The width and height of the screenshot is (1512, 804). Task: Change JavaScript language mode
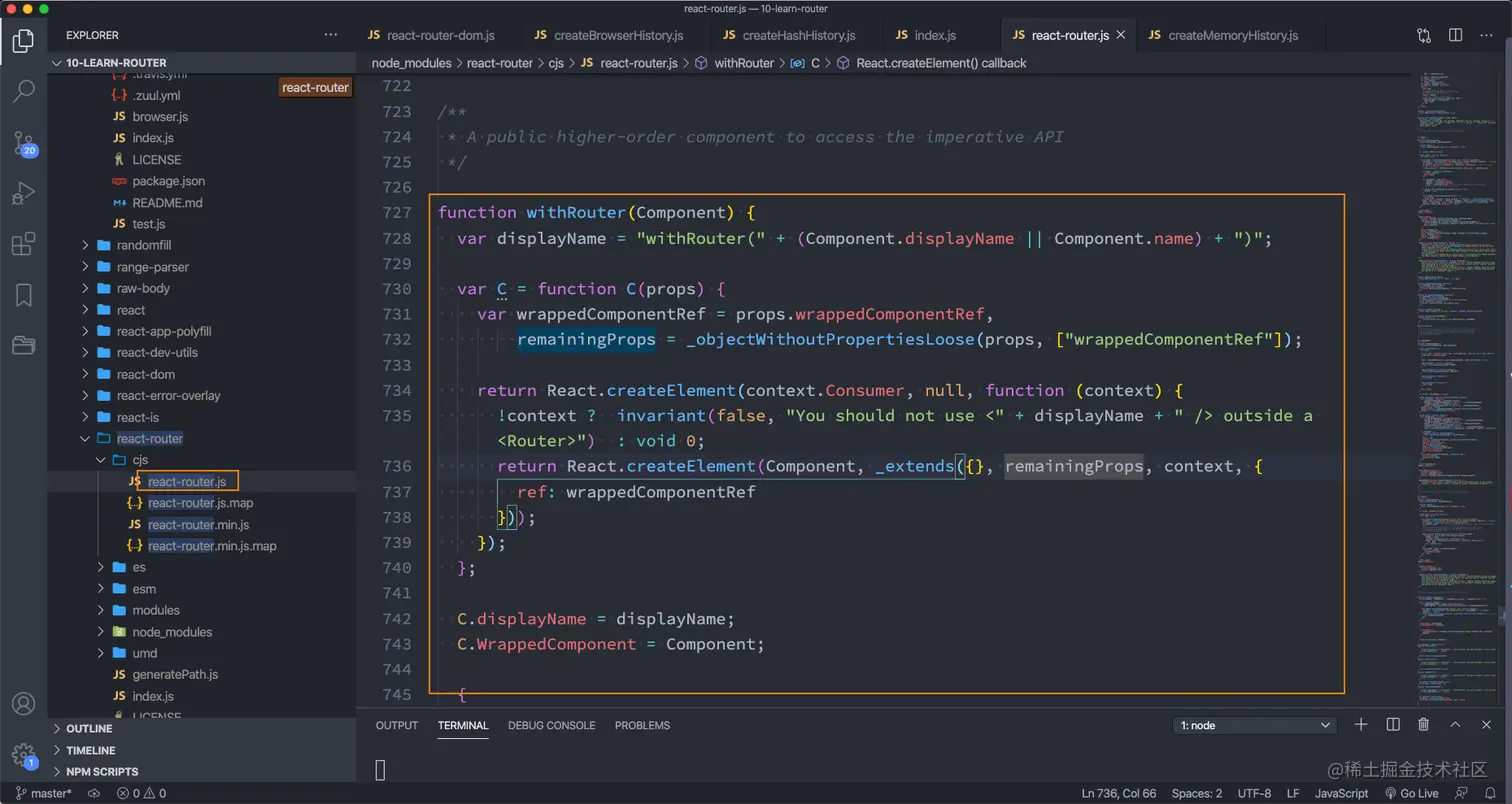pyautogui.click(x=1341, y=793)
